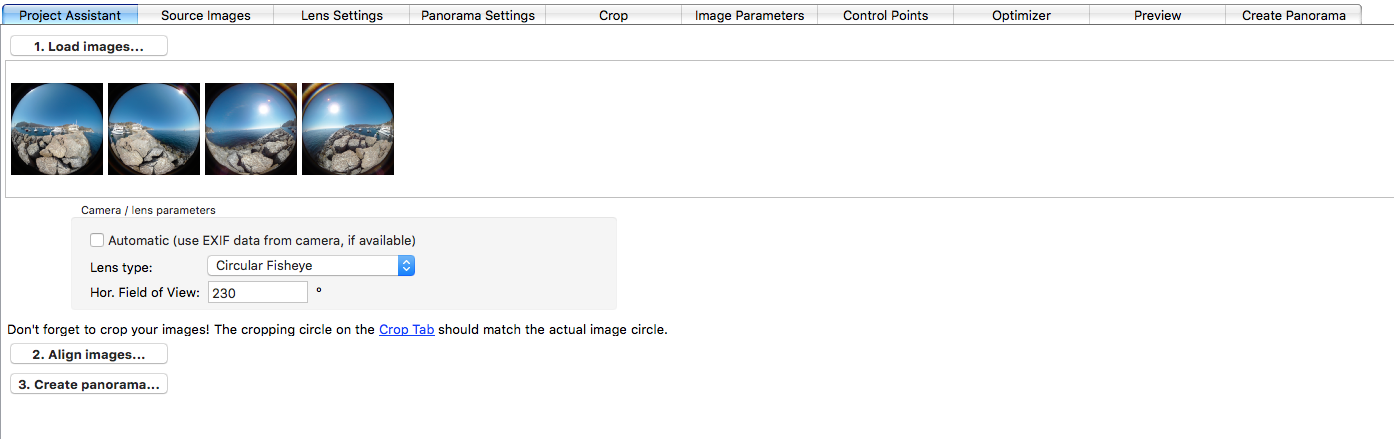This screenshot has width=1394, height=439.
Task: Open the Panorama Settings tab
Action: coord(478,15)
